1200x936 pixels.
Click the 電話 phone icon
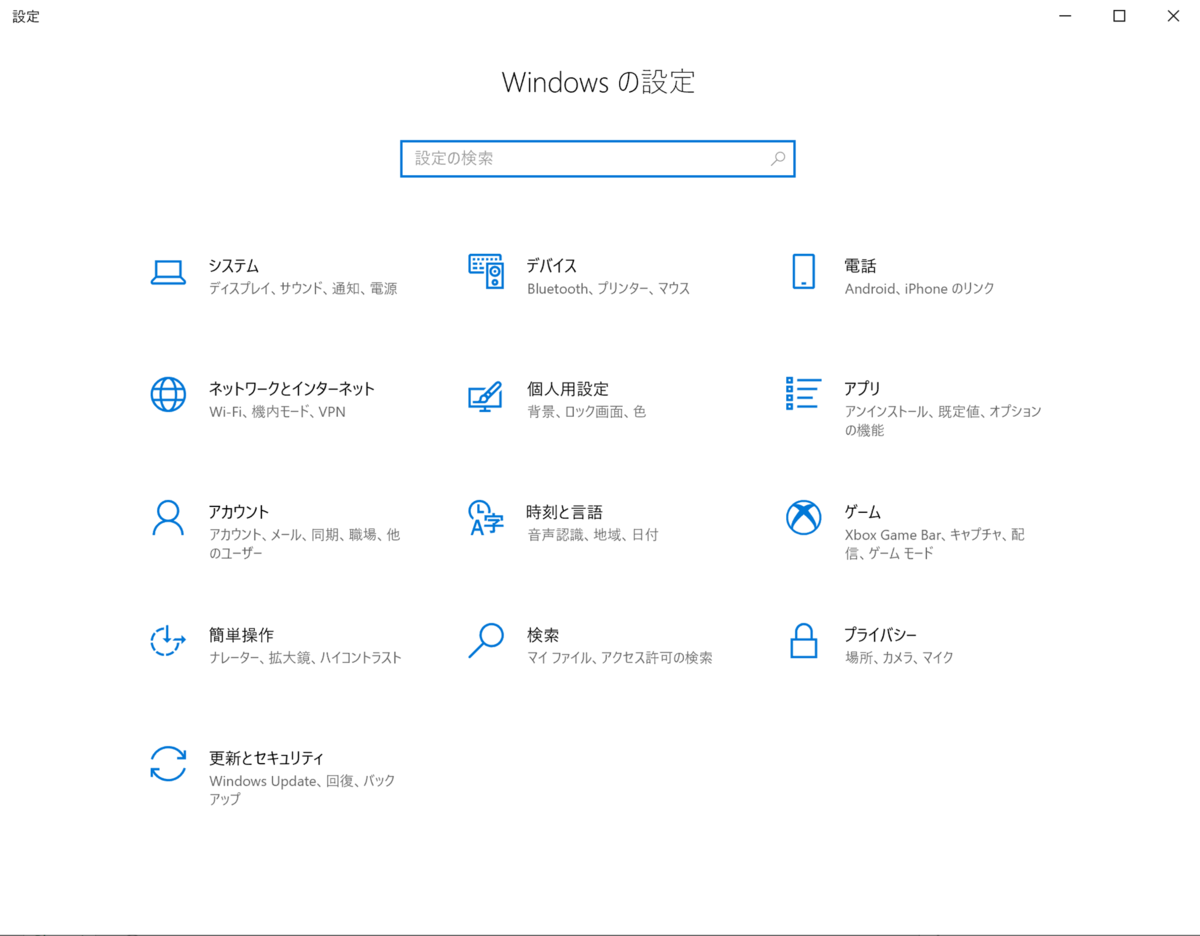click(803, 271)
